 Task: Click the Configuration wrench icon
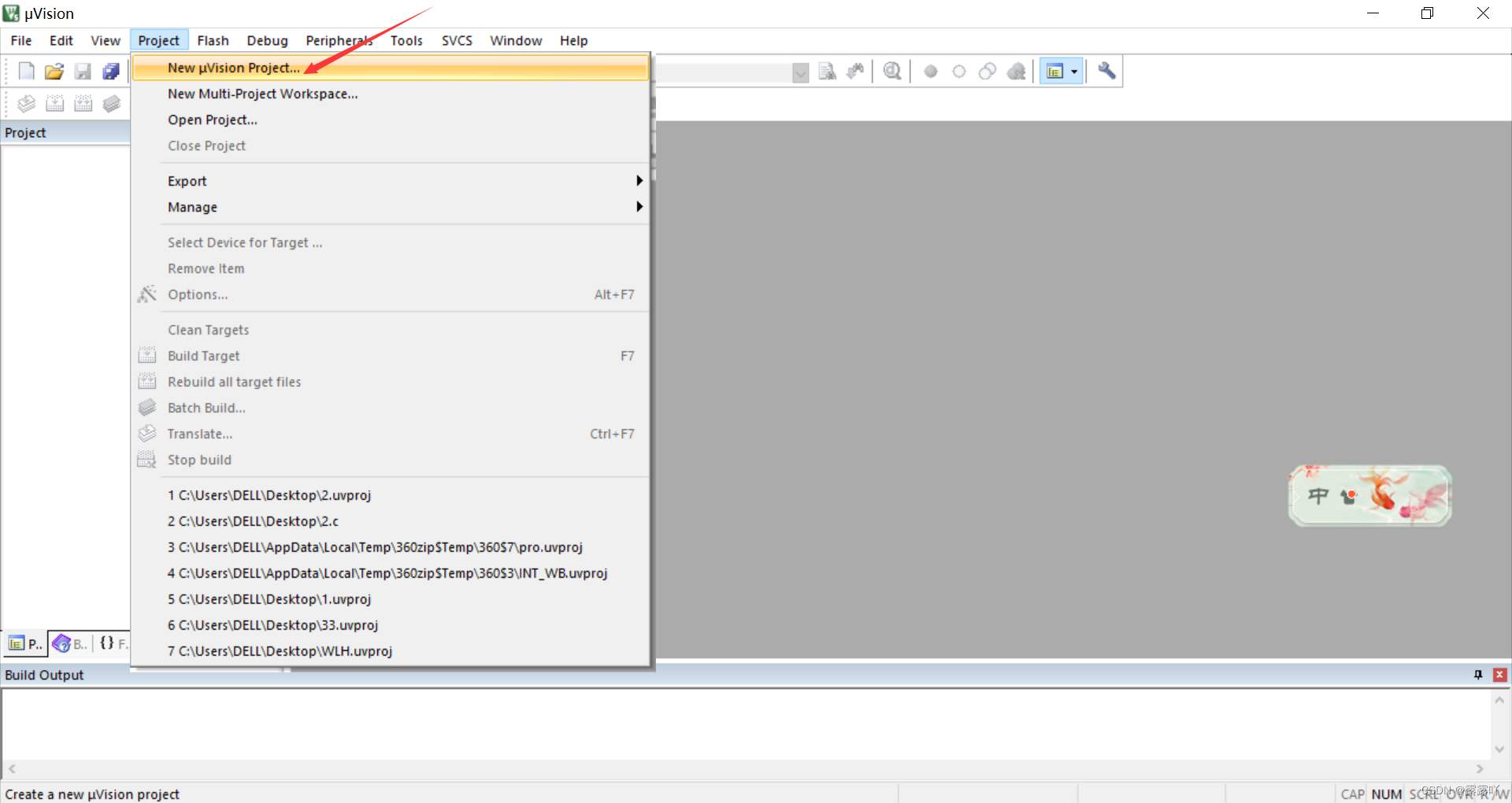[1106, 72]
